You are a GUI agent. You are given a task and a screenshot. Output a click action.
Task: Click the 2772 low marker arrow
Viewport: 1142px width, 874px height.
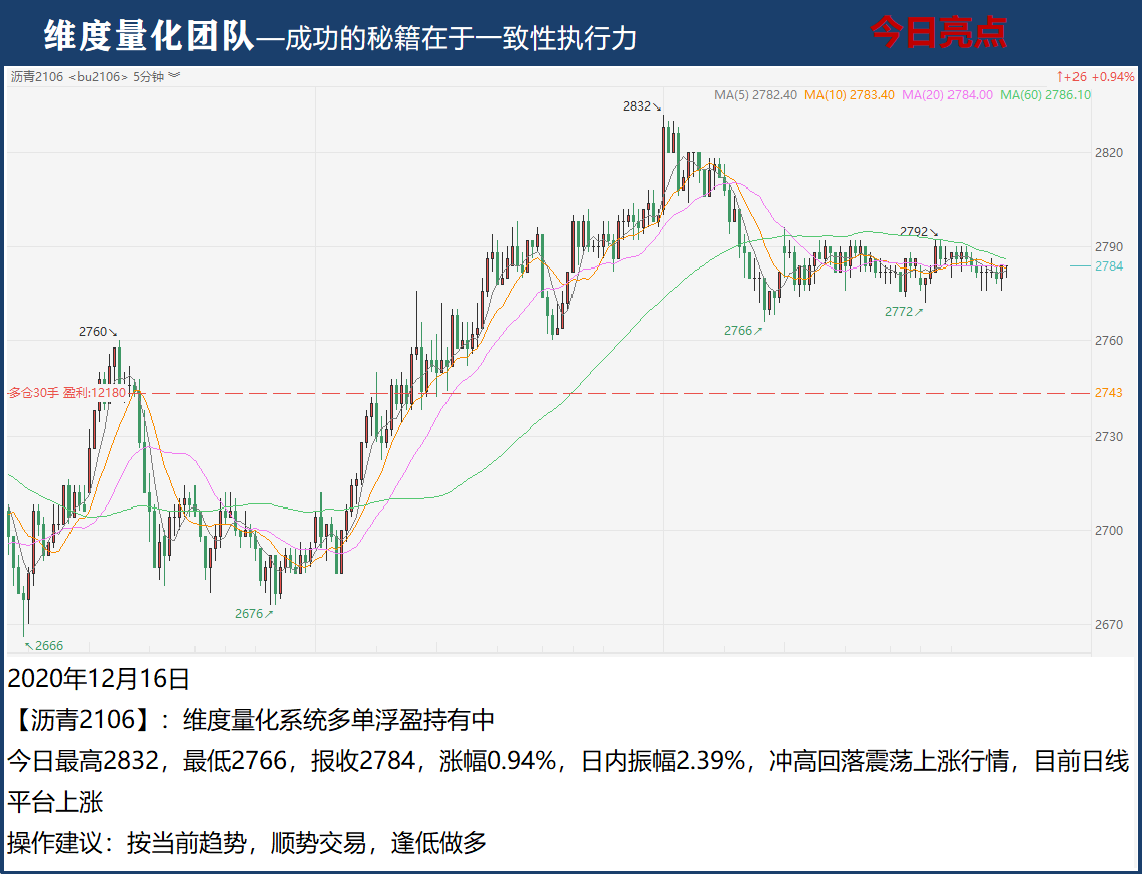click(918, 312)
